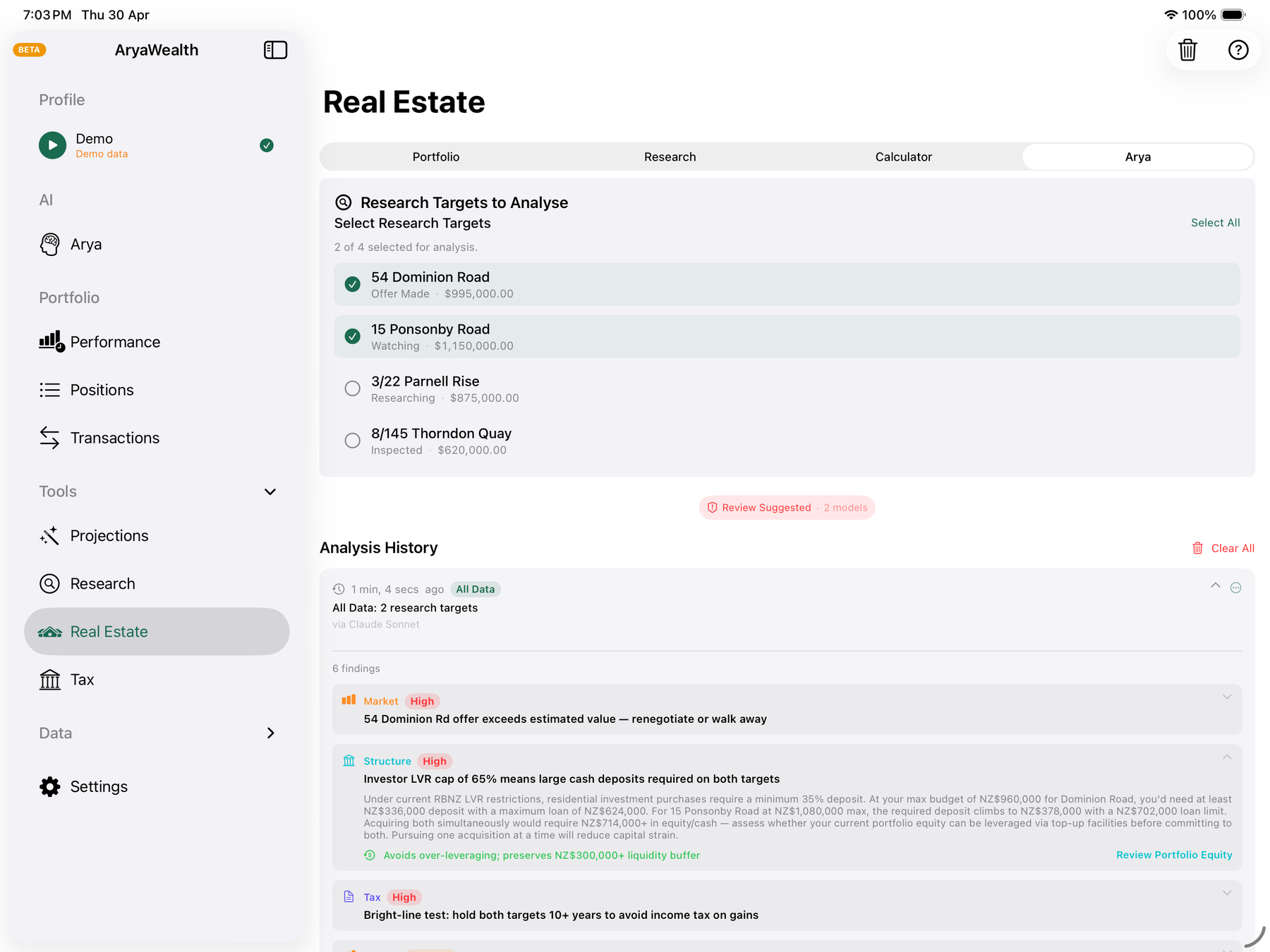1270x952 pixels.
Task: Expand the Data section chevron
Action: (270, 733)
